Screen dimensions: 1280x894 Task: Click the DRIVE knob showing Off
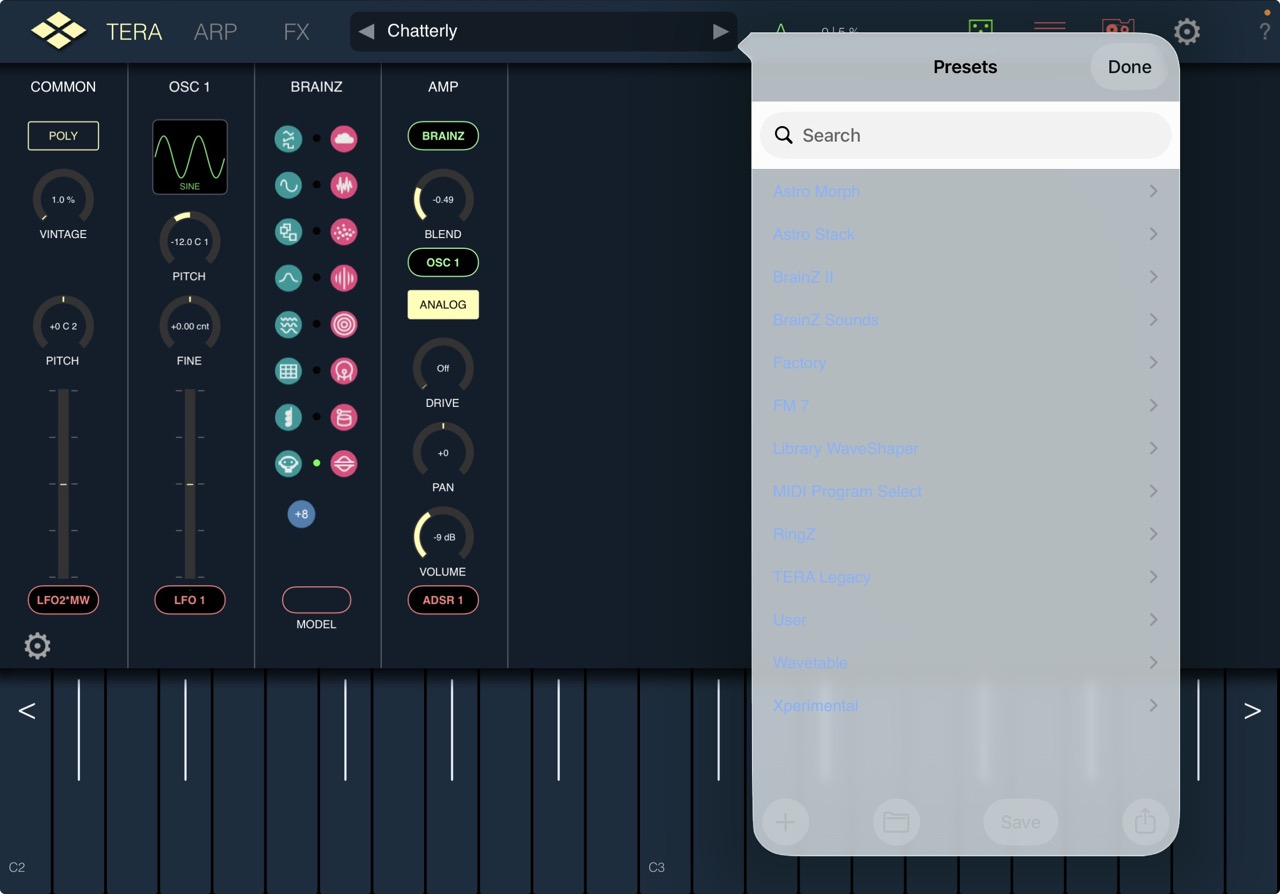pyautogui.click(x=443, y=368)
